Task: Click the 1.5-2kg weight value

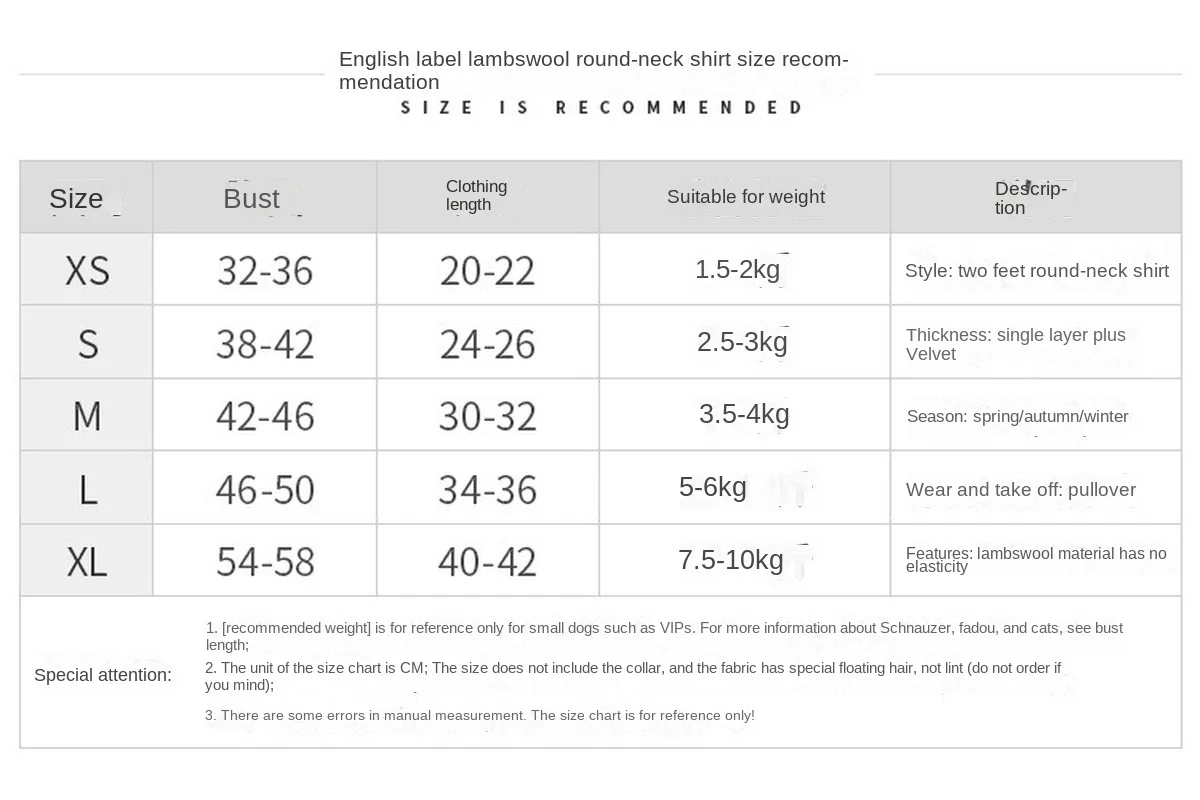Action: point(737,269)
